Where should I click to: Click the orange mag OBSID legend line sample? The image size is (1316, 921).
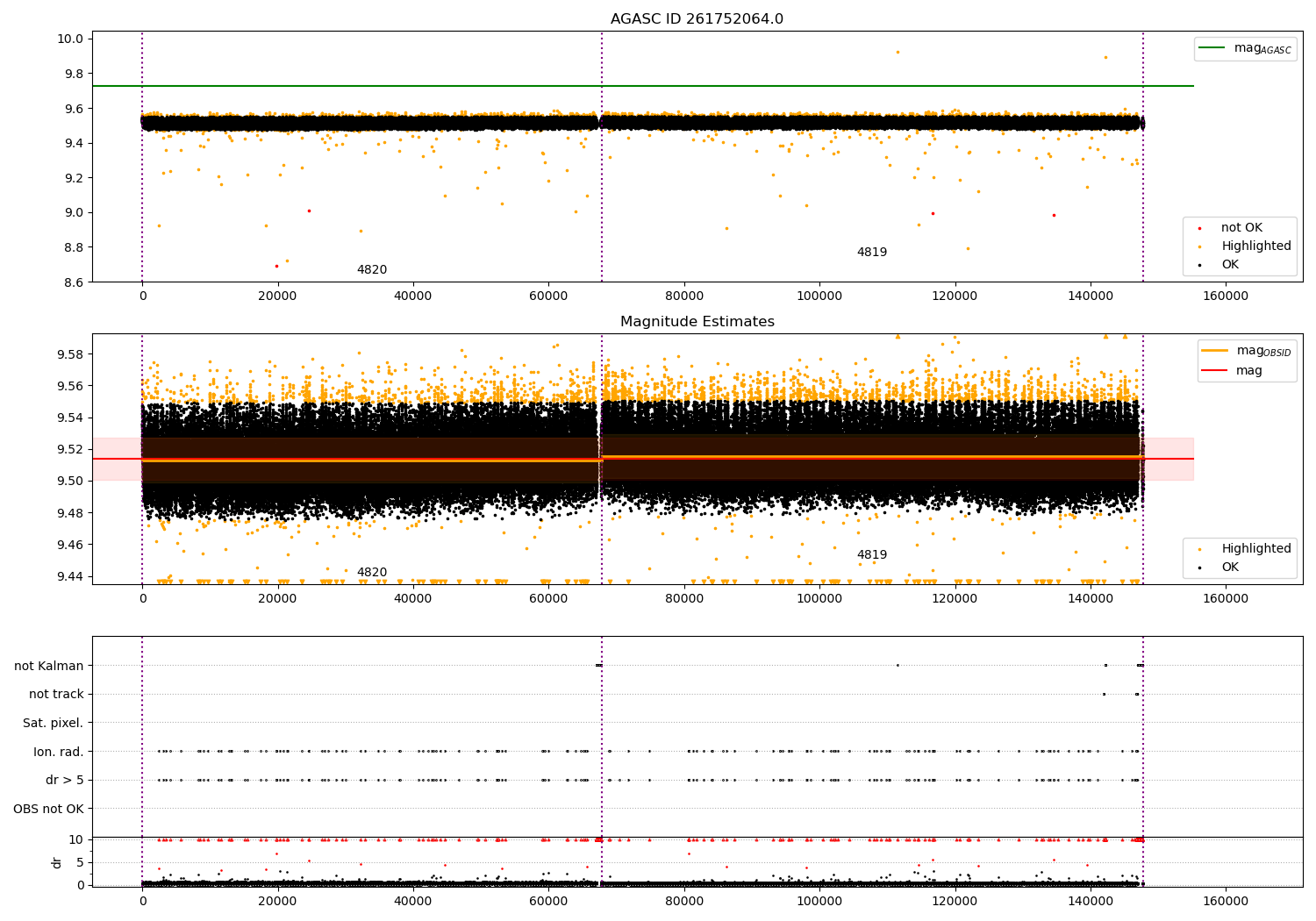tap(1215, 351)
